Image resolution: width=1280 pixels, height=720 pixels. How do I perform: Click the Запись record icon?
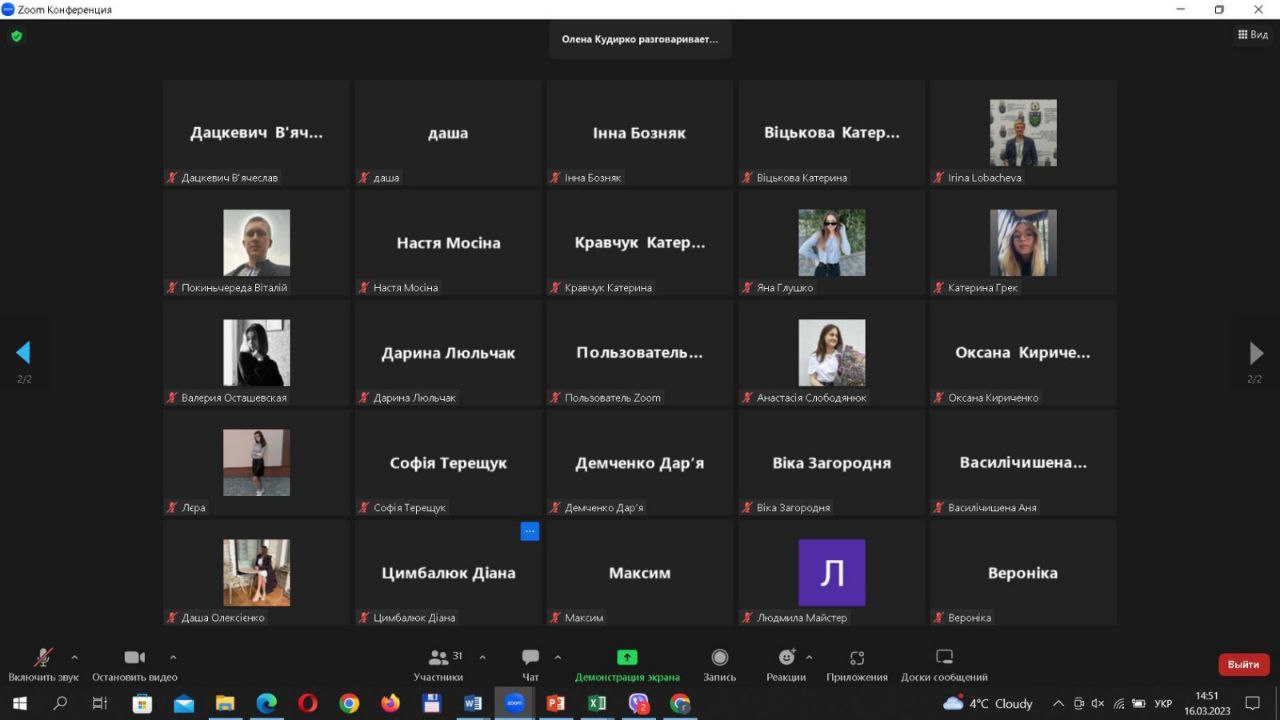coord(719,658)
